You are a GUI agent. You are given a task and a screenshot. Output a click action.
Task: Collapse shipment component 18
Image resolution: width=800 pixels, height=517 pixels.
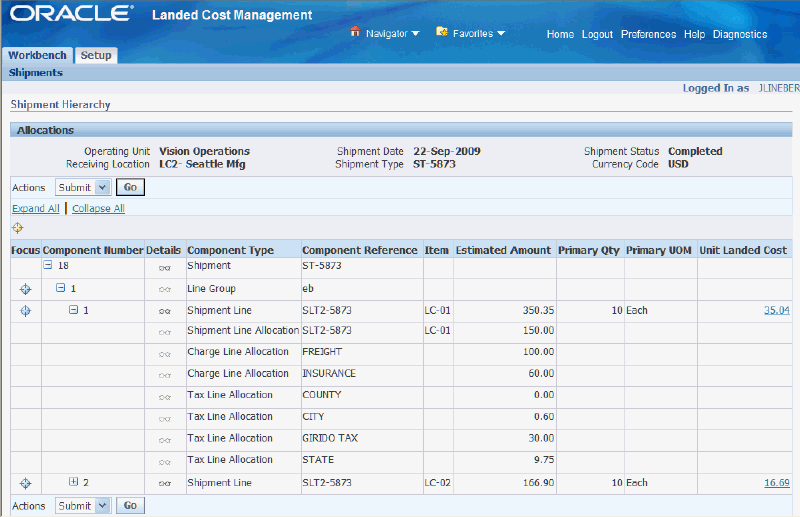(x=47, y=265)
